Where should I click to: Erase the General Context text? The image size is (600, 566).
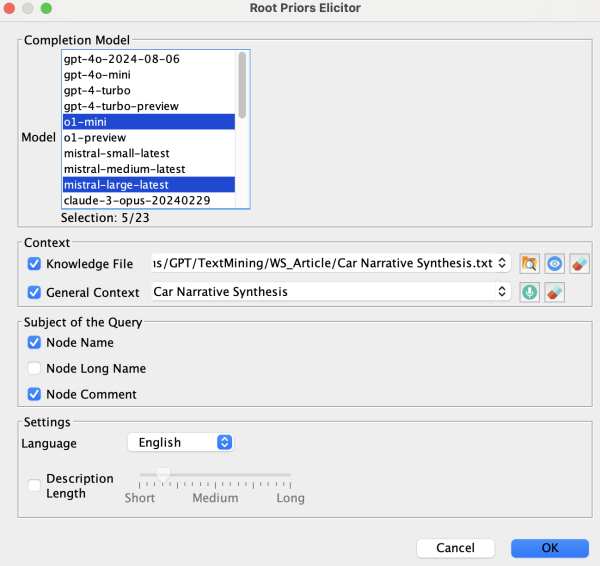point(554,292)
